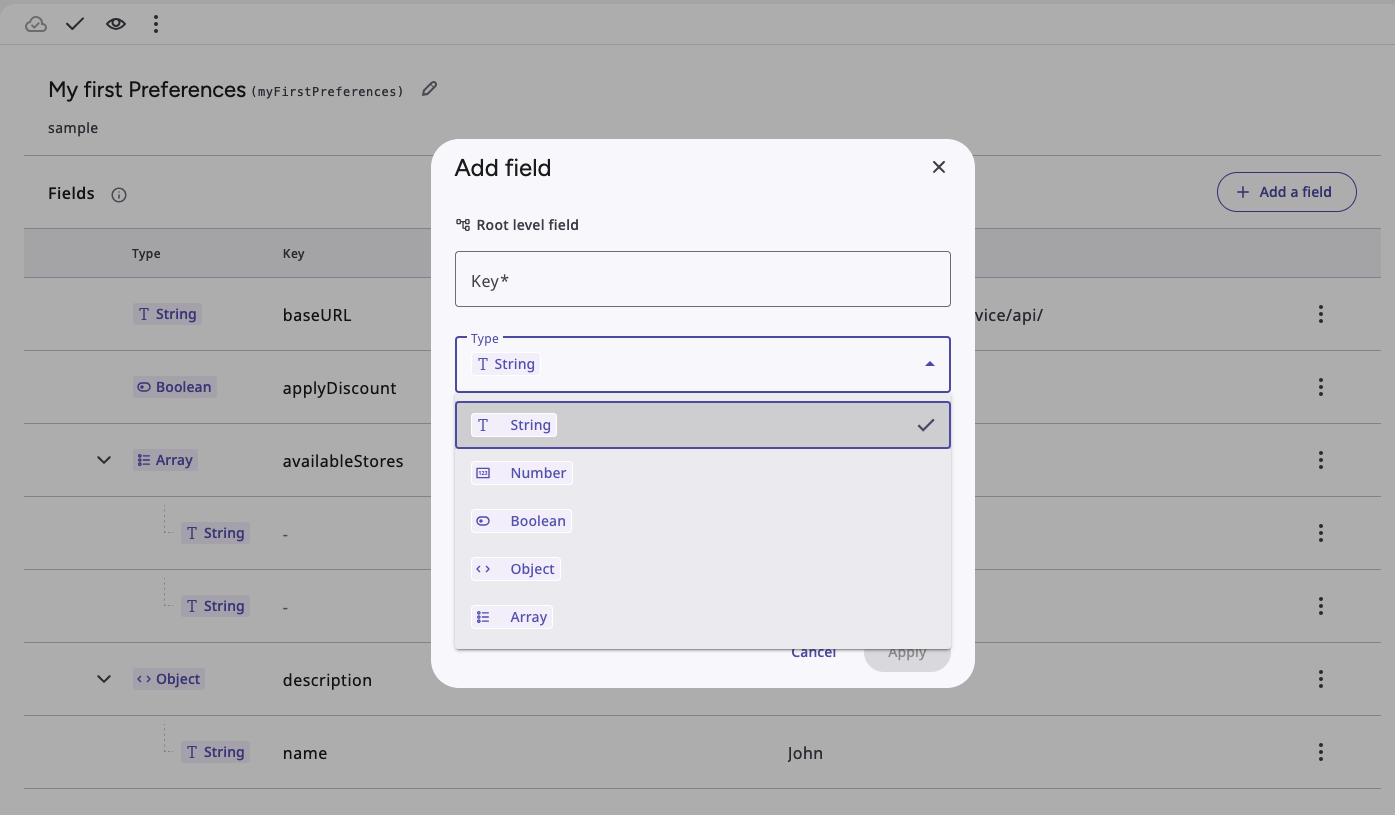
Task: Open row menu for description field
Action: (1321, 680)
